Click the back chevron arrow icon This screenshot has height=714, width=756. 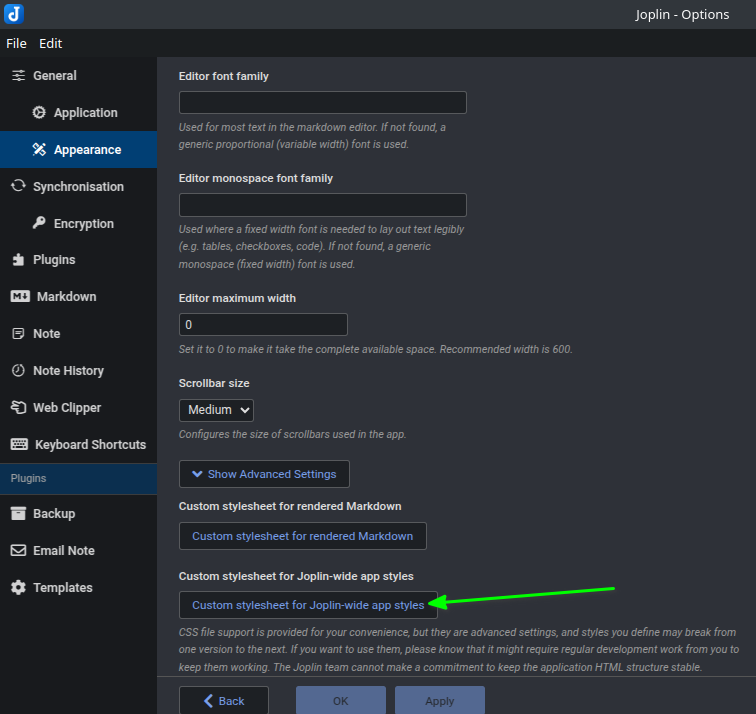coord(208,701)
